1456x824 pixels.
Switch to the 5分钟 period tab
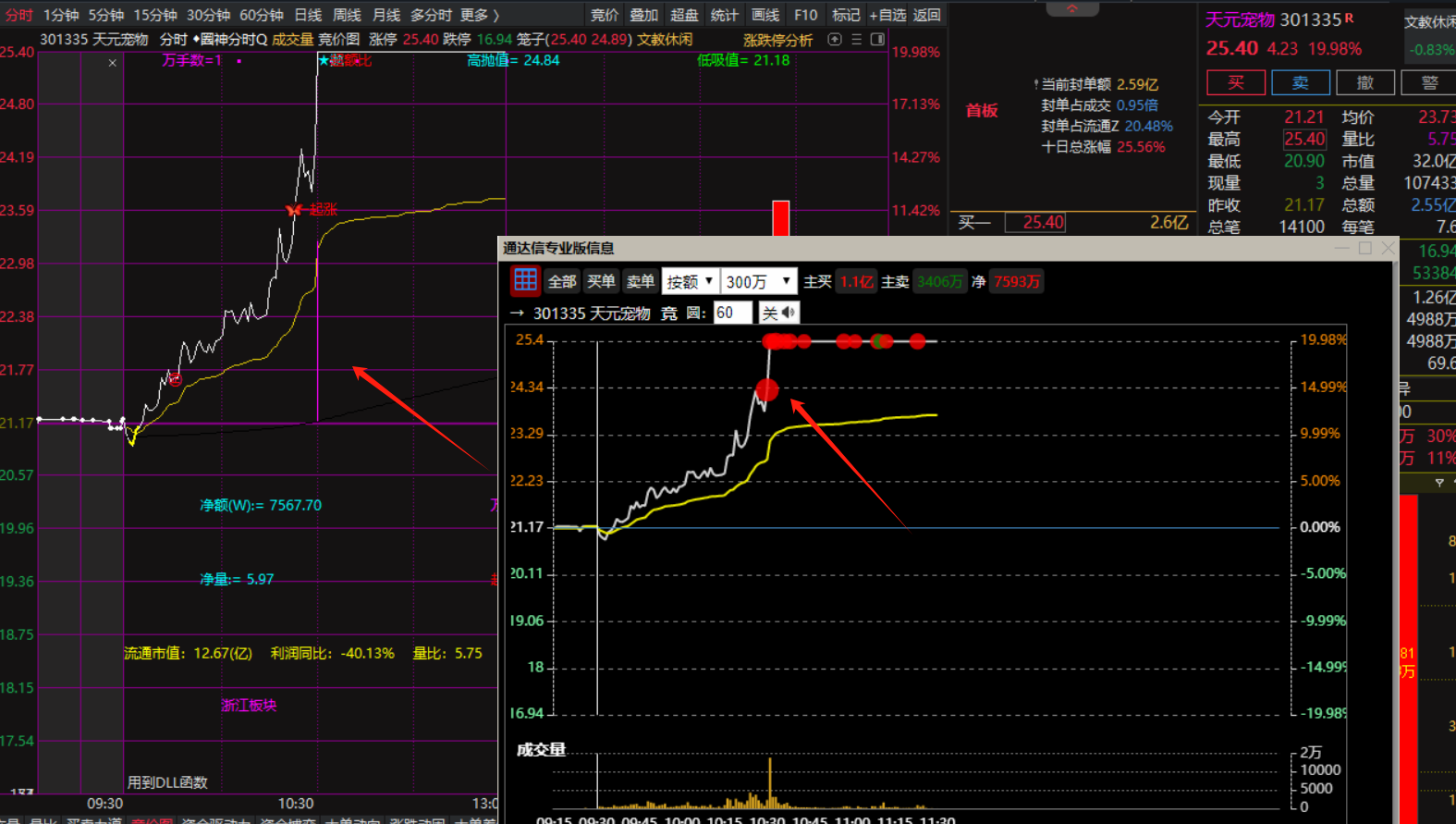pyautogui.click(x=106, y=15)
